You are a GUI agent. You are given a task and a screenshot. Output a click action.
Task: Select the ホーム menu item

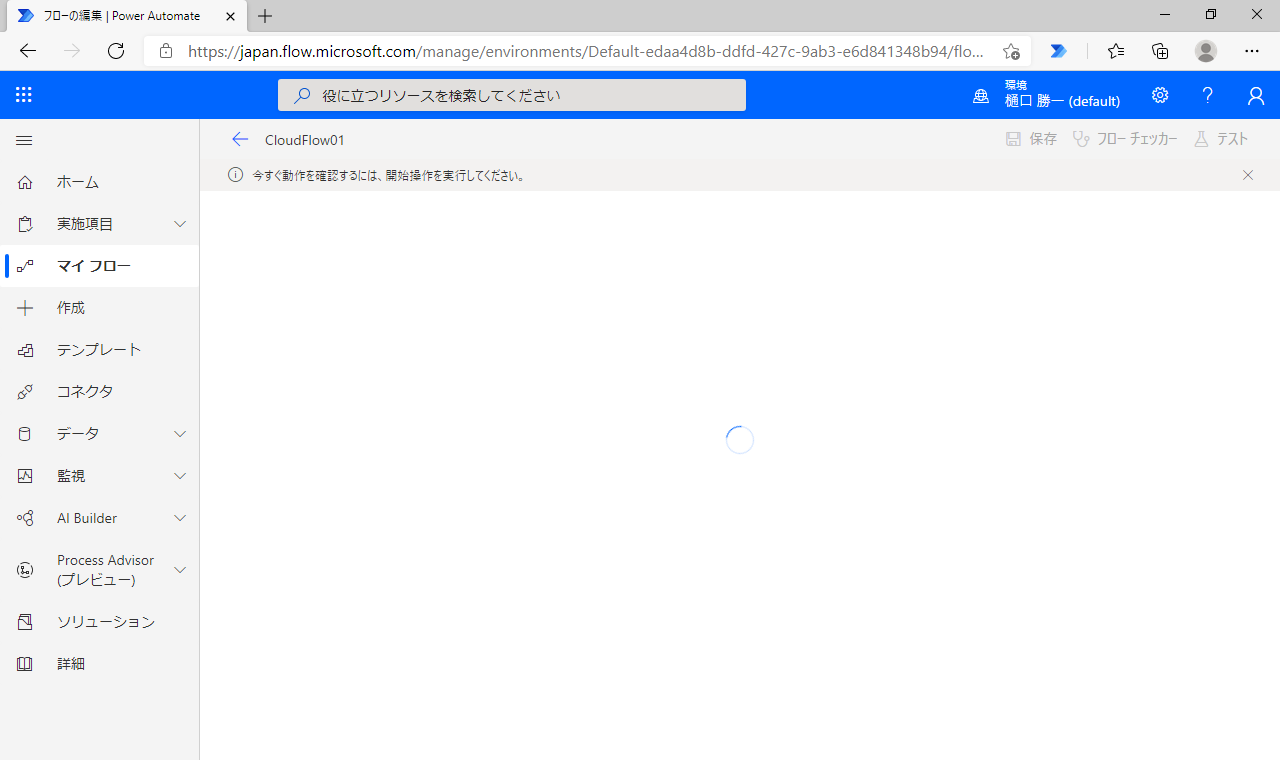tap(100, 182)
